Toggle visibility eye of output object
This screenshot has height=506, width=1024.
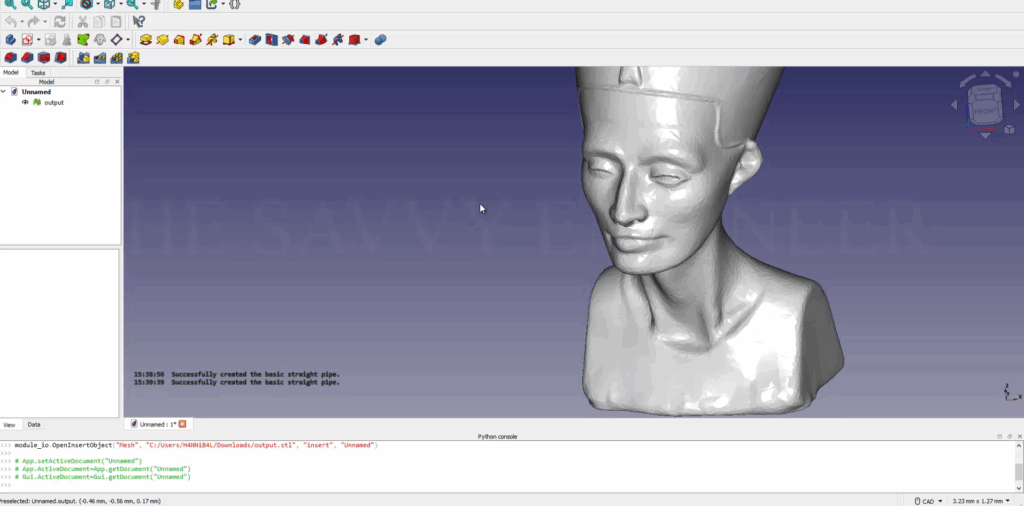(25, 102)
